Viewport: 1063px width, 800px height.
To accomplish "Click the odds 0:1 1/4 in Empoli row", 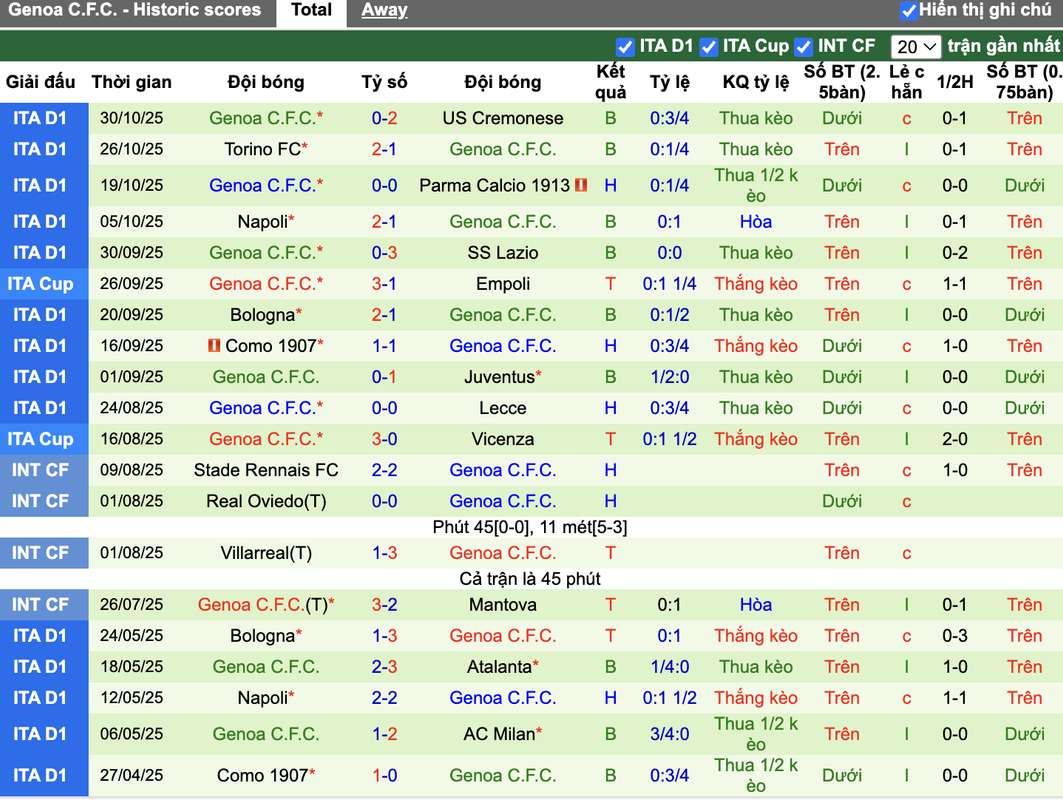I will pos(669,284).
